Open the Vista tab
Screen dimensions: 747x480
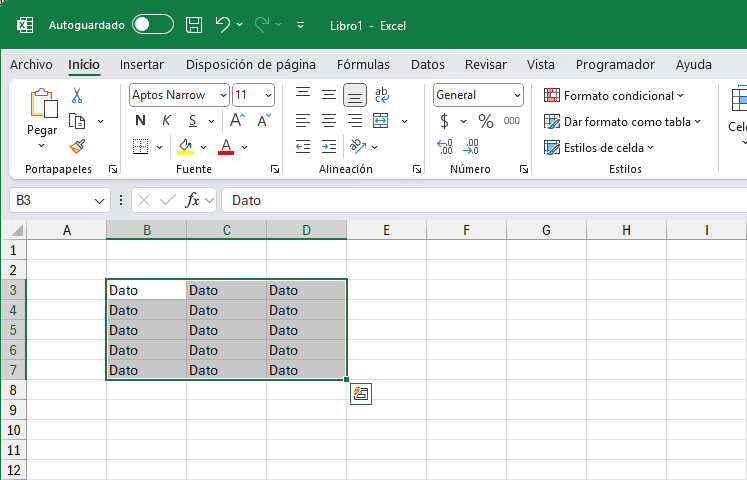point(541,64)
